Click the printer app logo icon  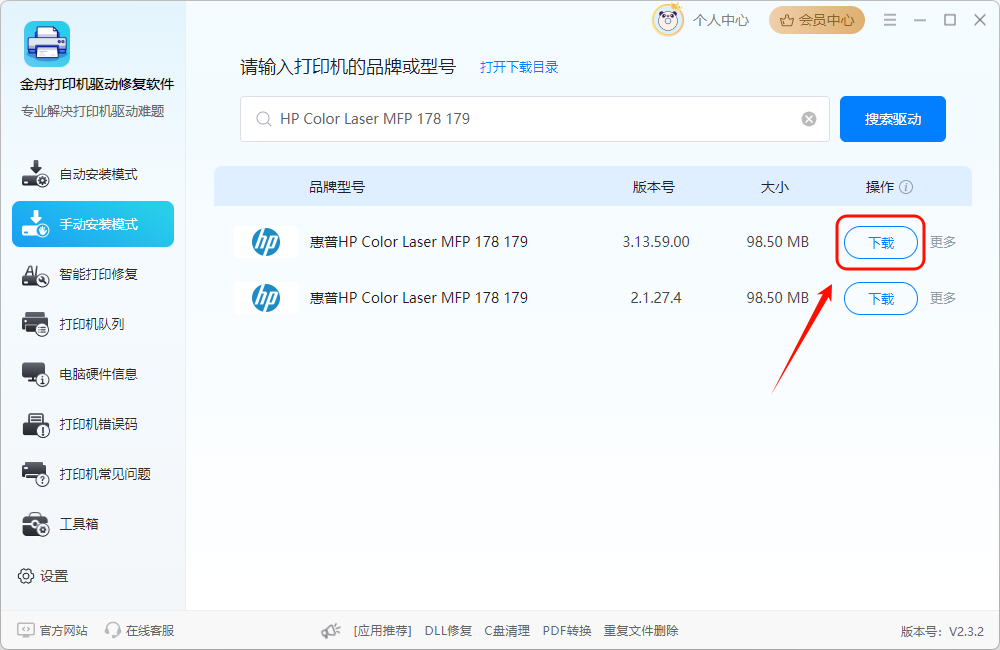click(47, 44)
